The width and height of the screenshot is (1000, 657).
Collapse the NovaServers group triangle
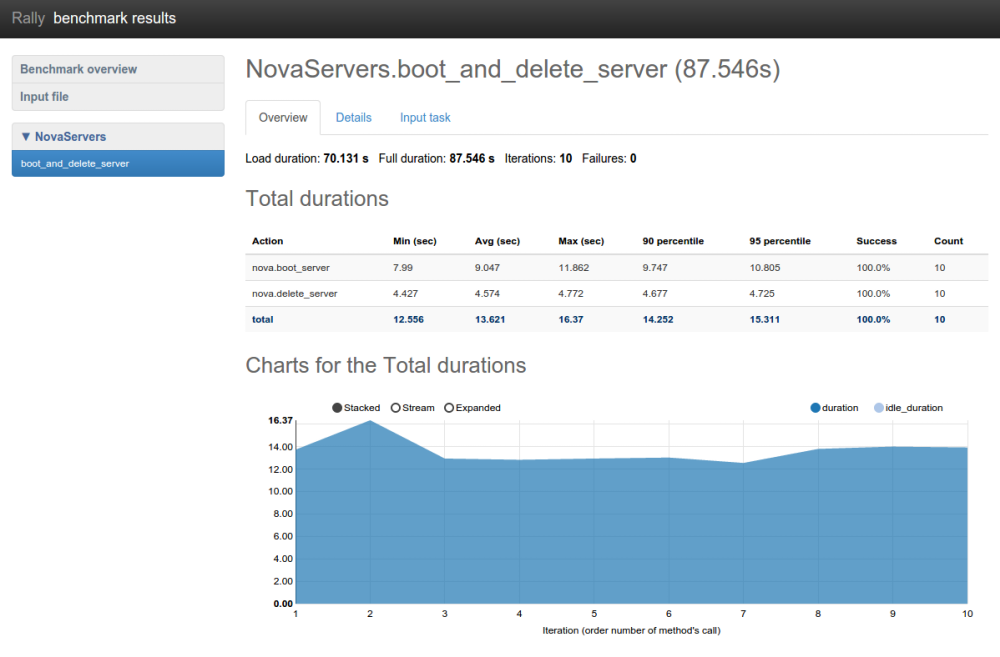point(26,137)
